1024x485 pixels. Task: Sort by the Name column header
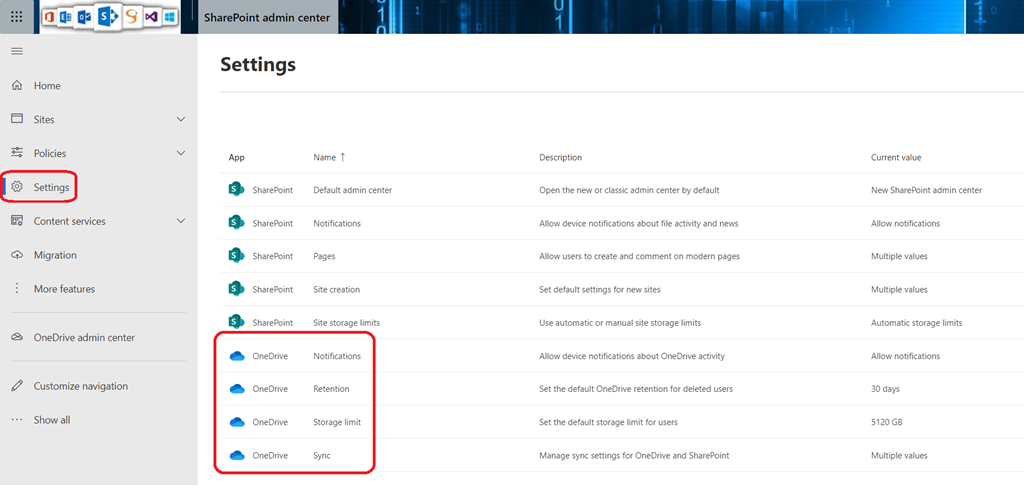coord(325,158)
